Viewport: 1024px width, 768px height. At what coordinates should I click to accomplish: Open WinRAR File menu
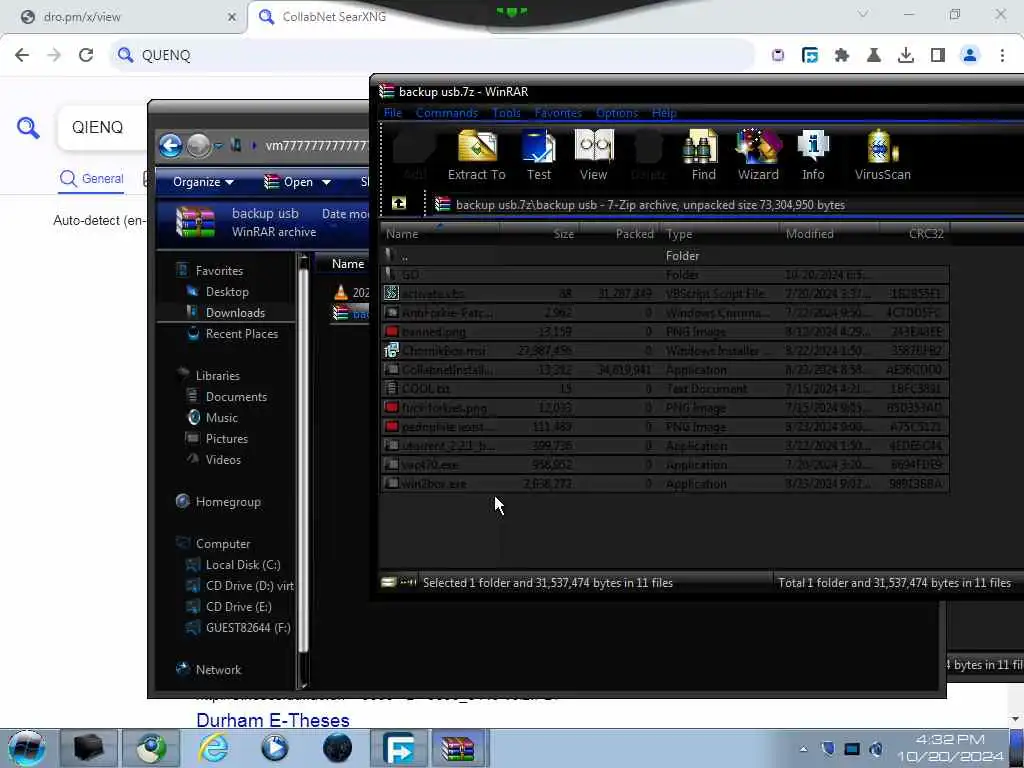click(x=392, y=113)
